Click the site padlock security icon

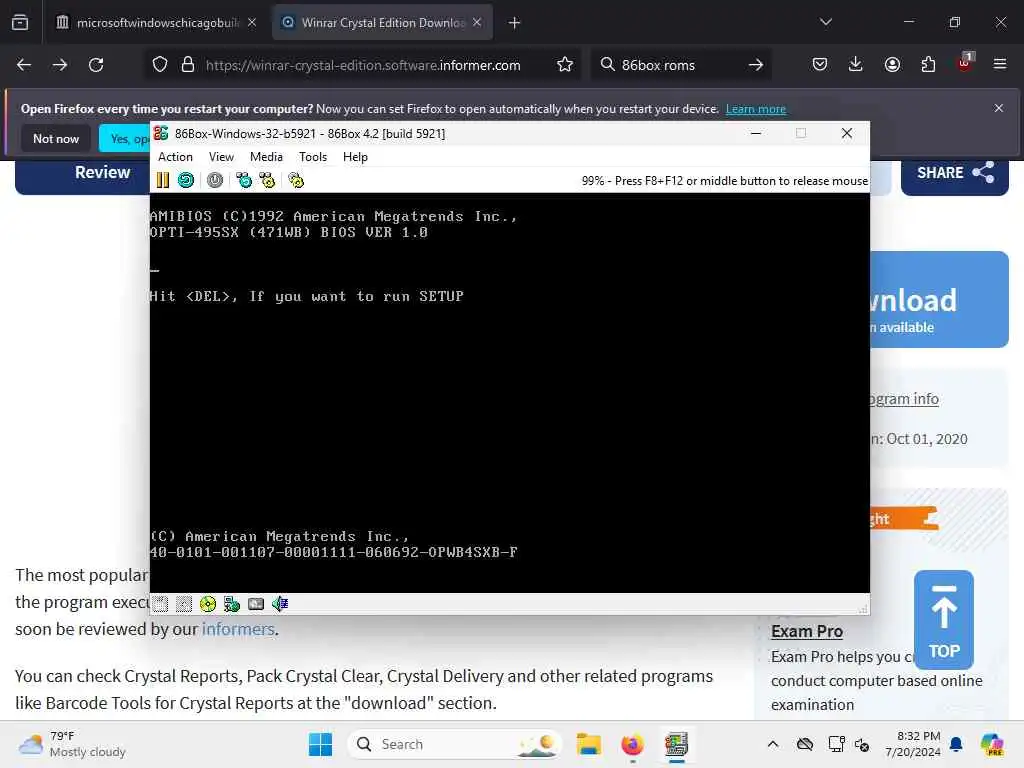coord(188,65)
